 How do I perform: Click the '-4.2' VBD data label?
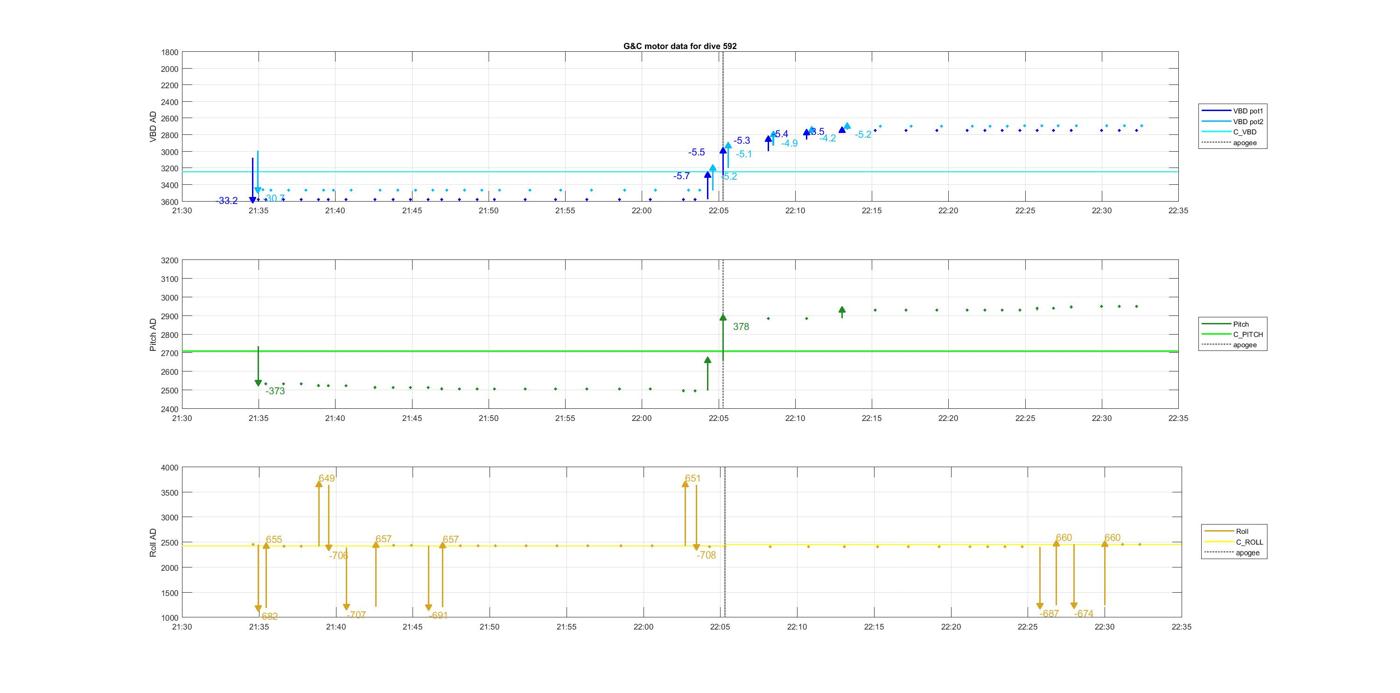pyautogui.click(x=828, y=138)
